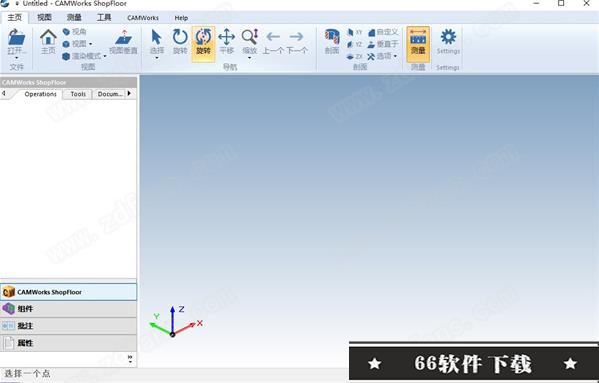Click the 视图垂直 view-normal icon
This screenshot has width=599, height=383.
click(x=123, y=41)
